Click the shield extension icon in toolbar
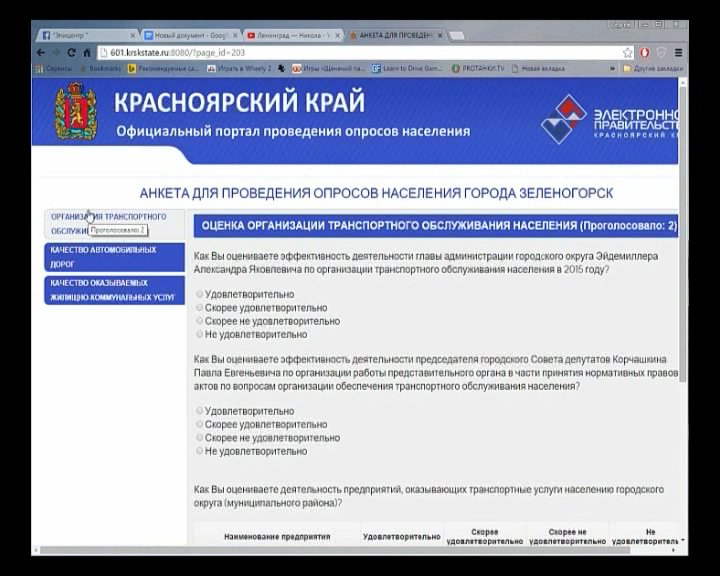This screenshot has height=576, width=720. point(661,53)
